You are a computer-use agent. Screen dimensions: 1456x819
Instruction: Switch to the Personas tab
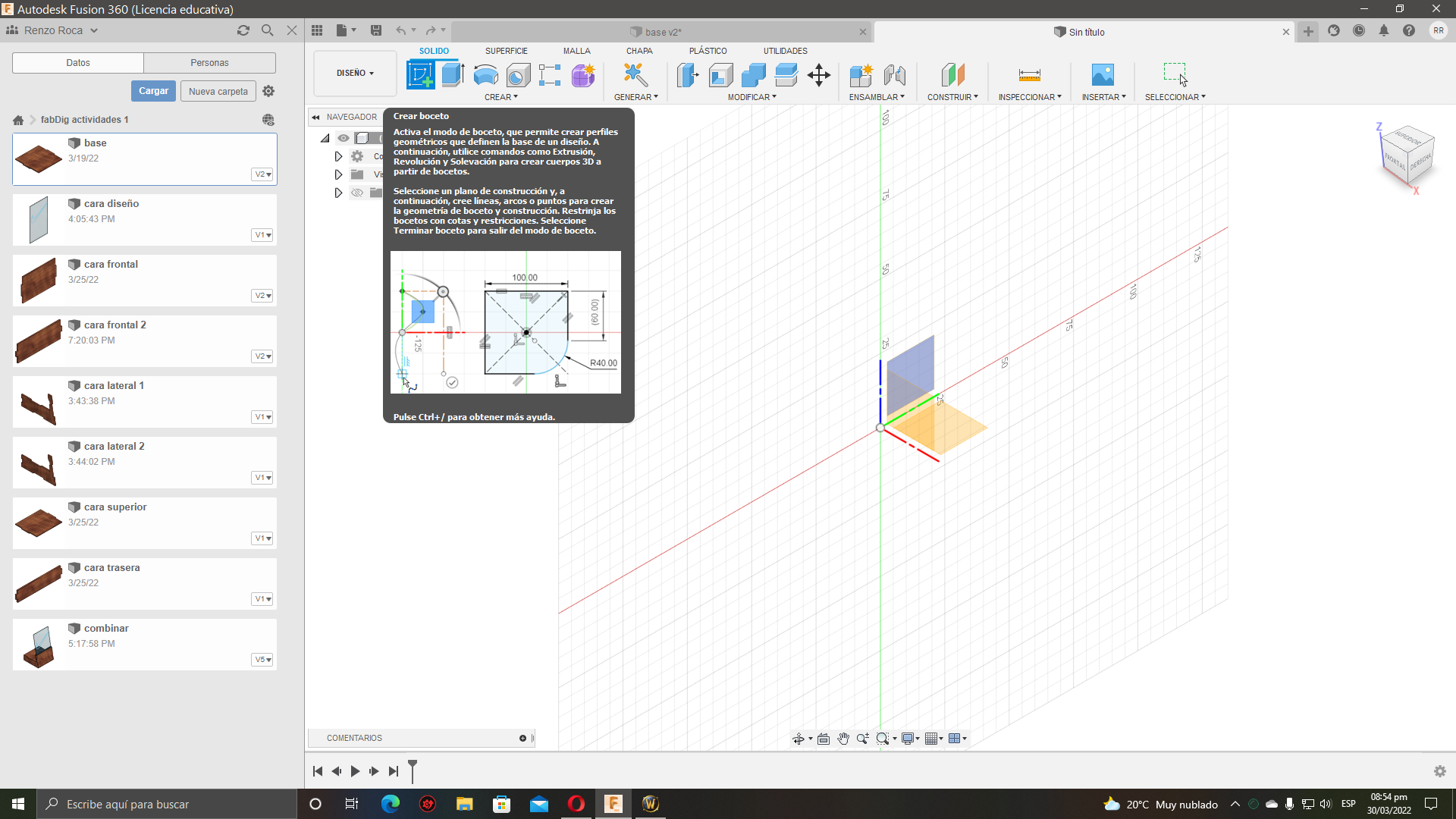tap(209, 63)
